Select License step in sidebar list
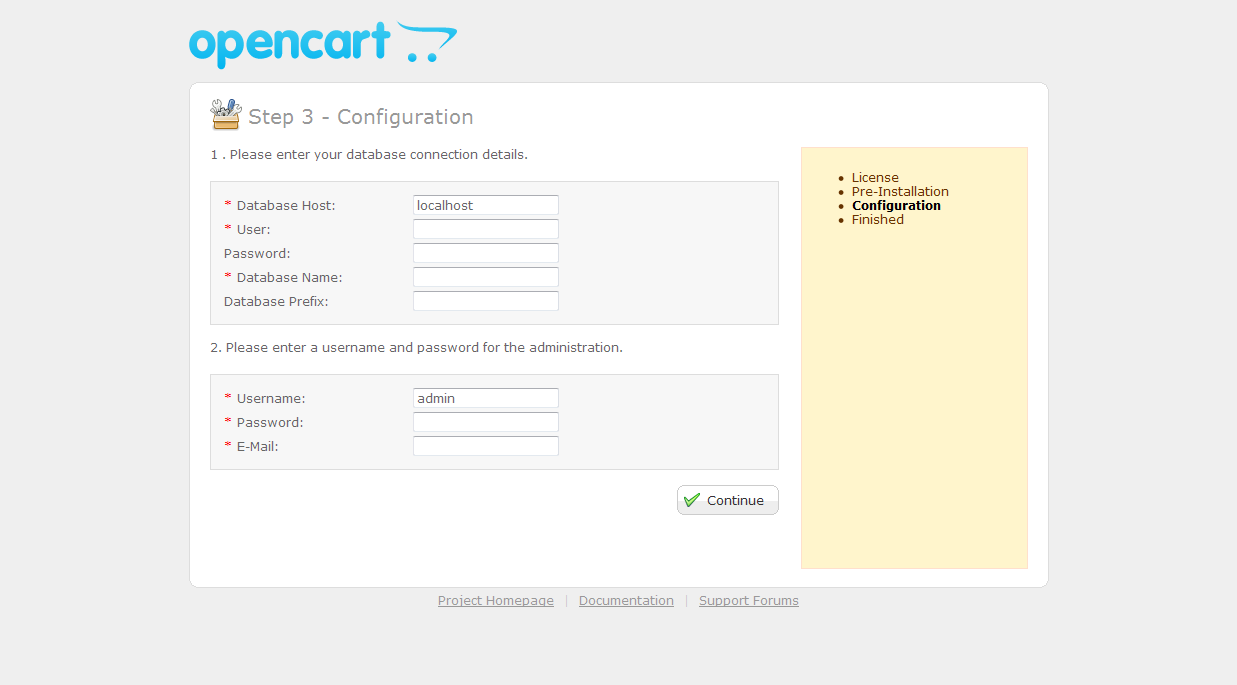The image size is (1237, 685). (875, 178)
